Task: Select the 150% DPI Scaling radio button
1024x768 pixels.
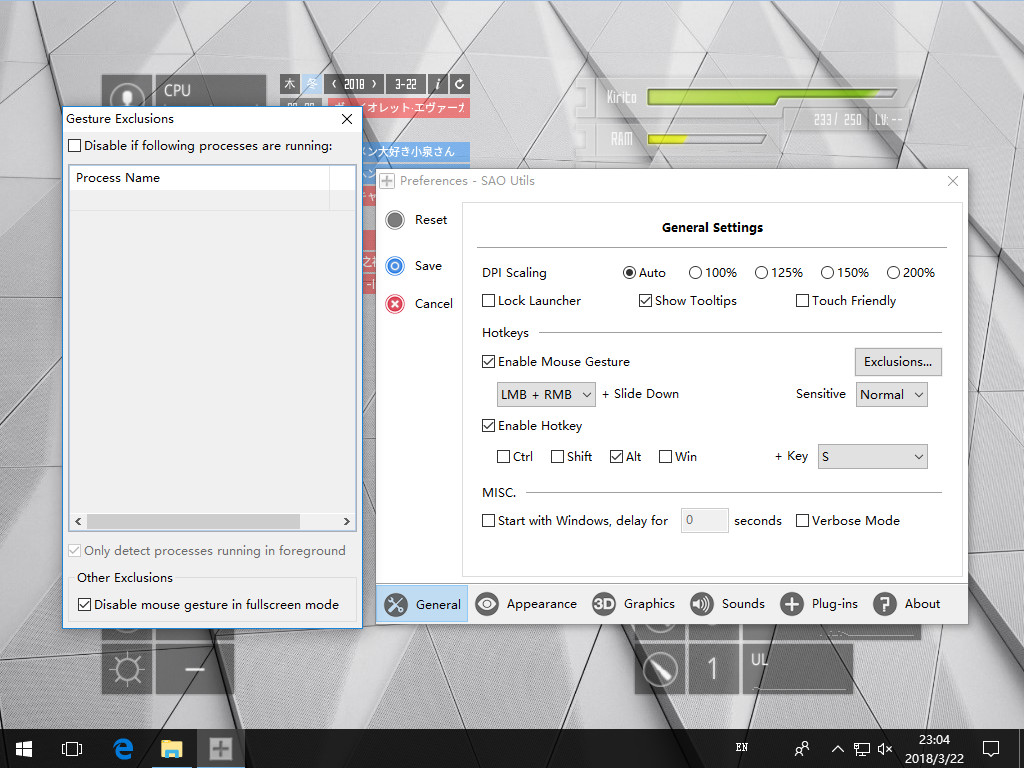Action: click(x=828, y=272)
